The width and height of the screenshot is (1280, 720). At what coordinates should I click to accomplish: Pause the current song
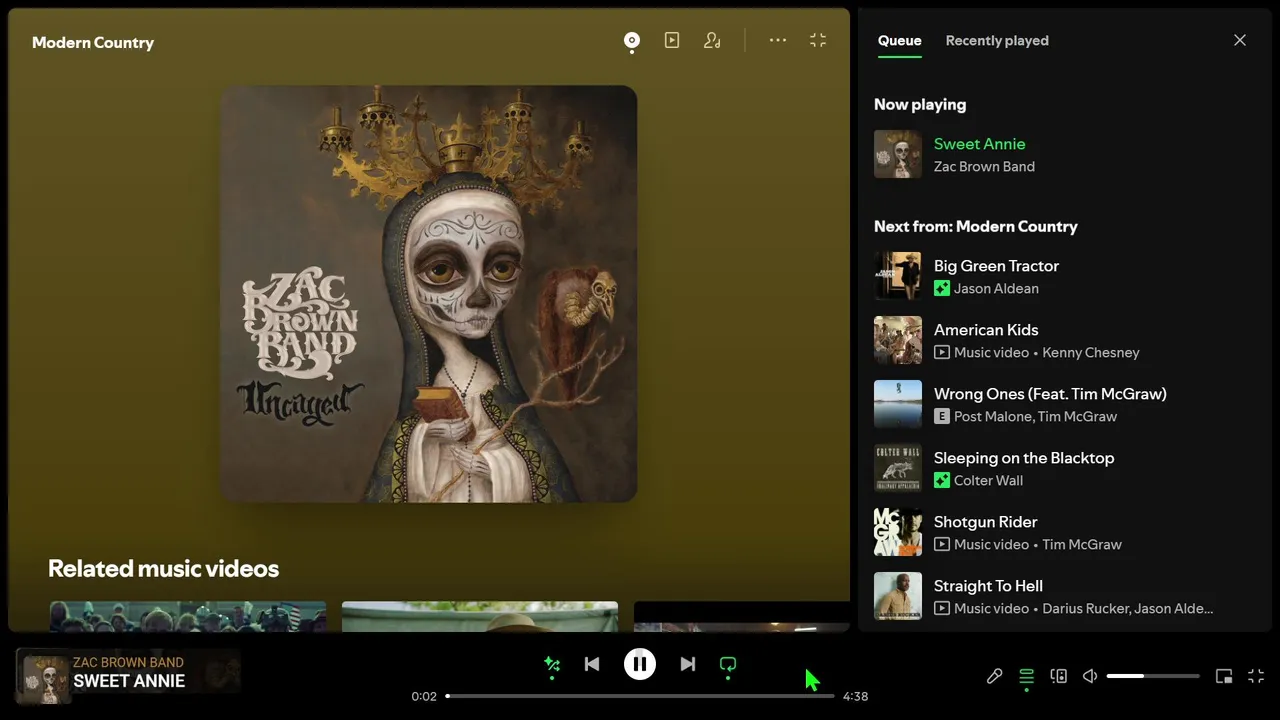pos(640,664)
